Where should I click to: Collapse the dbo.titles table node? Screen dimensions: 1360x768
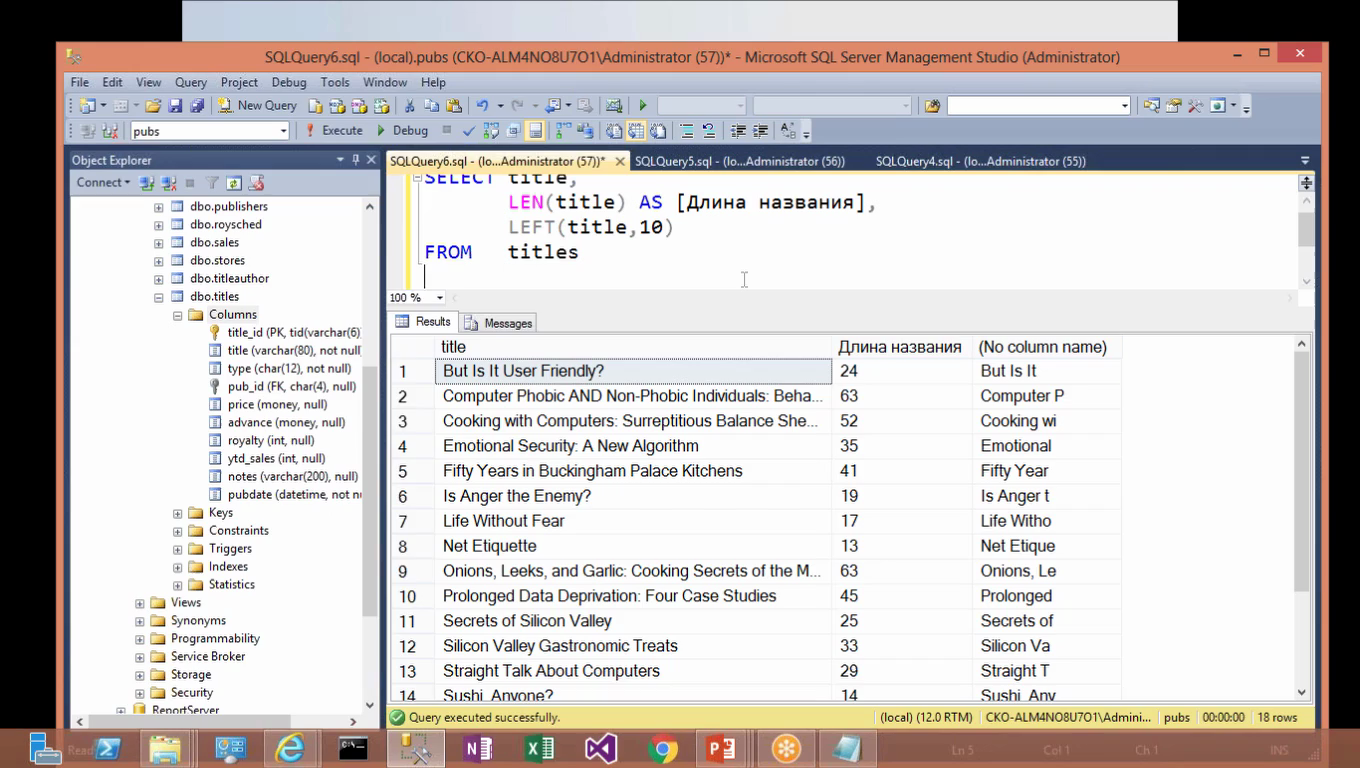pyautogui.click(x=158, y=297)
